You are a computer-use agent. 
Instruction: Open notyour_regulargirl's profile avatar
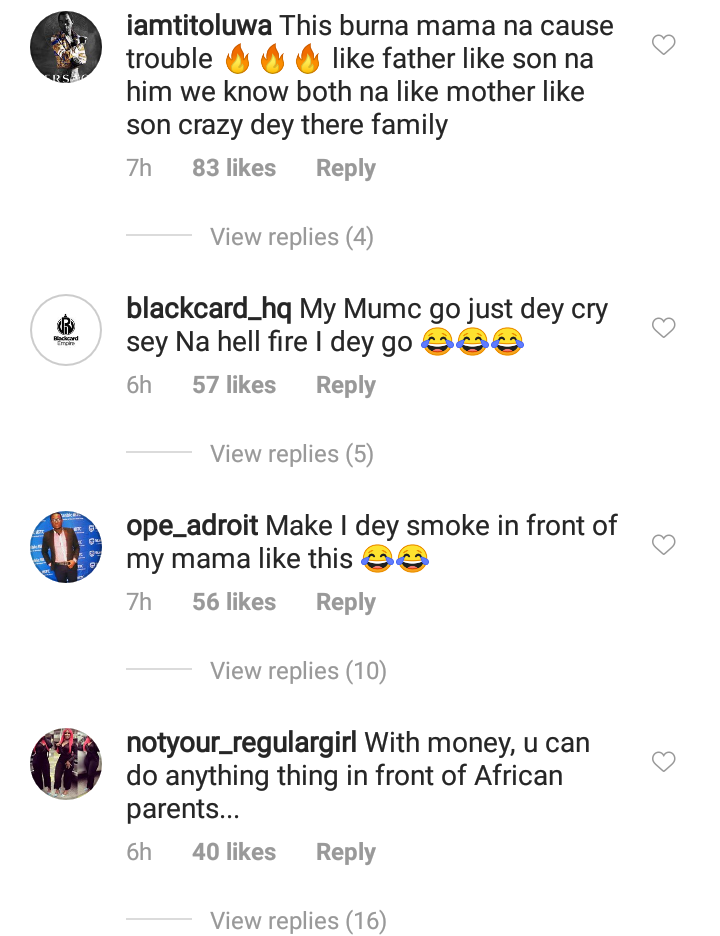[x=66, y=764]
